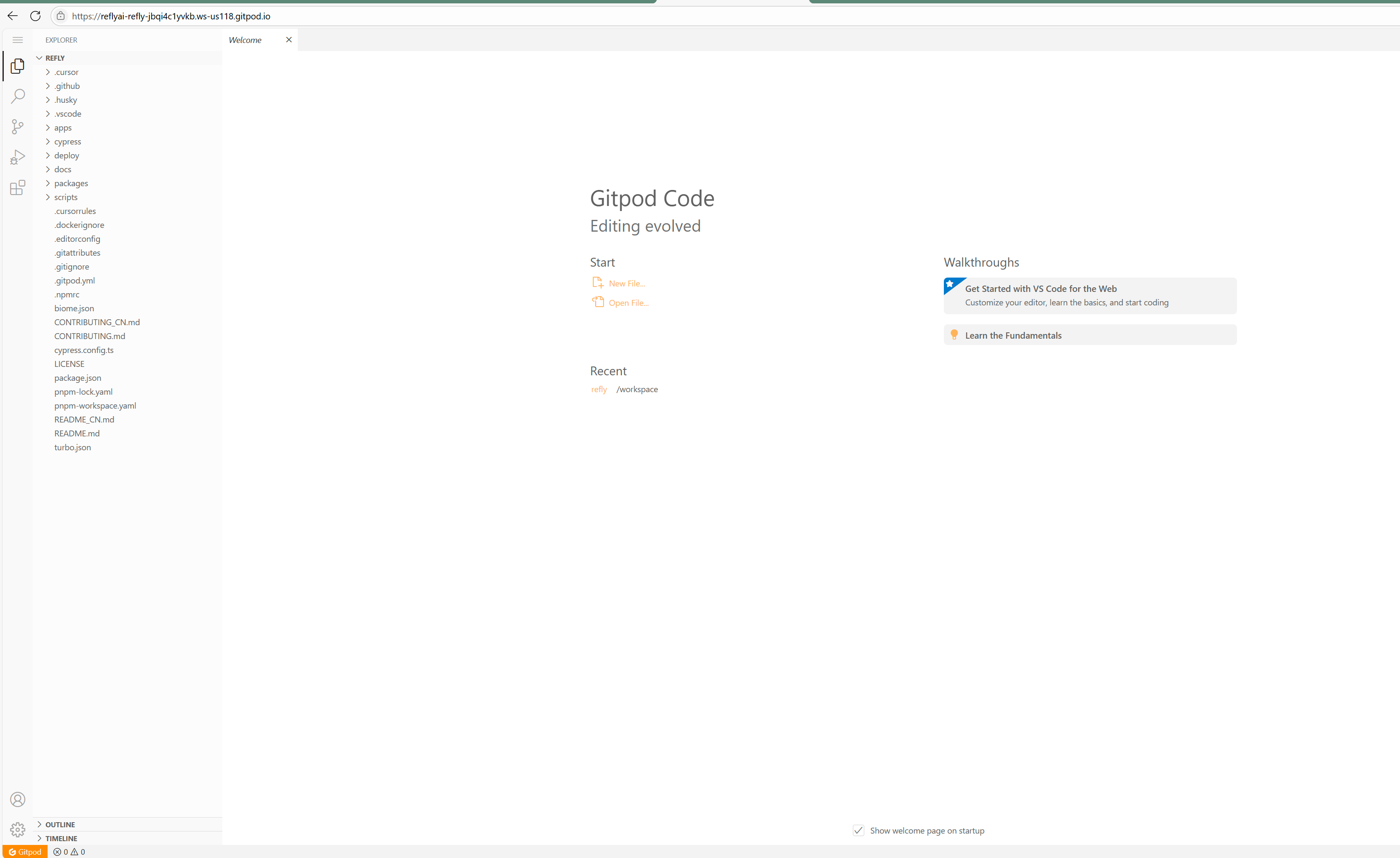1400x858 pixels.
Task: Click the New File... link
Action: (x=626, y=283)
